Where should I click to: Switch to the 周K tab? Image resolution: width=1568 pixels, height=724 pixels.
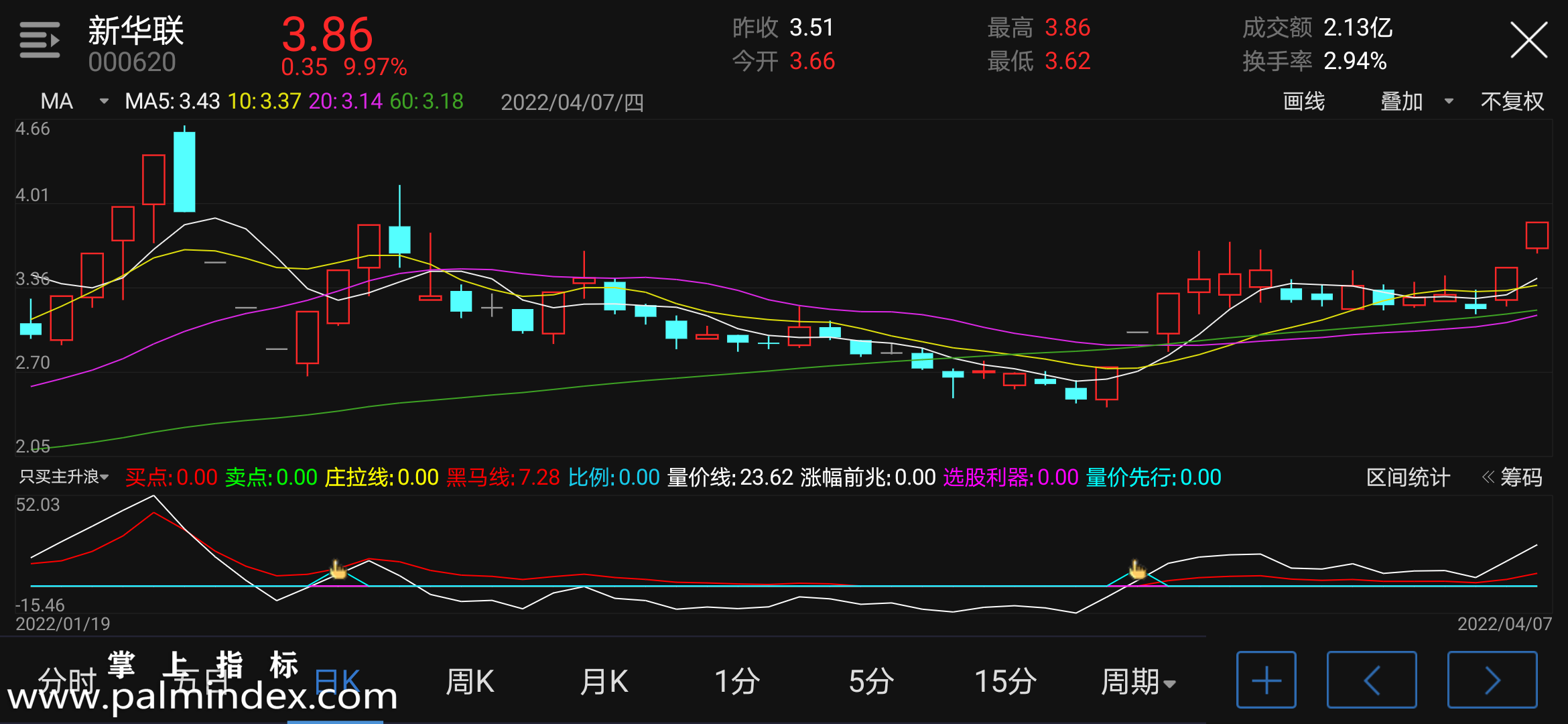coord(470,682)
